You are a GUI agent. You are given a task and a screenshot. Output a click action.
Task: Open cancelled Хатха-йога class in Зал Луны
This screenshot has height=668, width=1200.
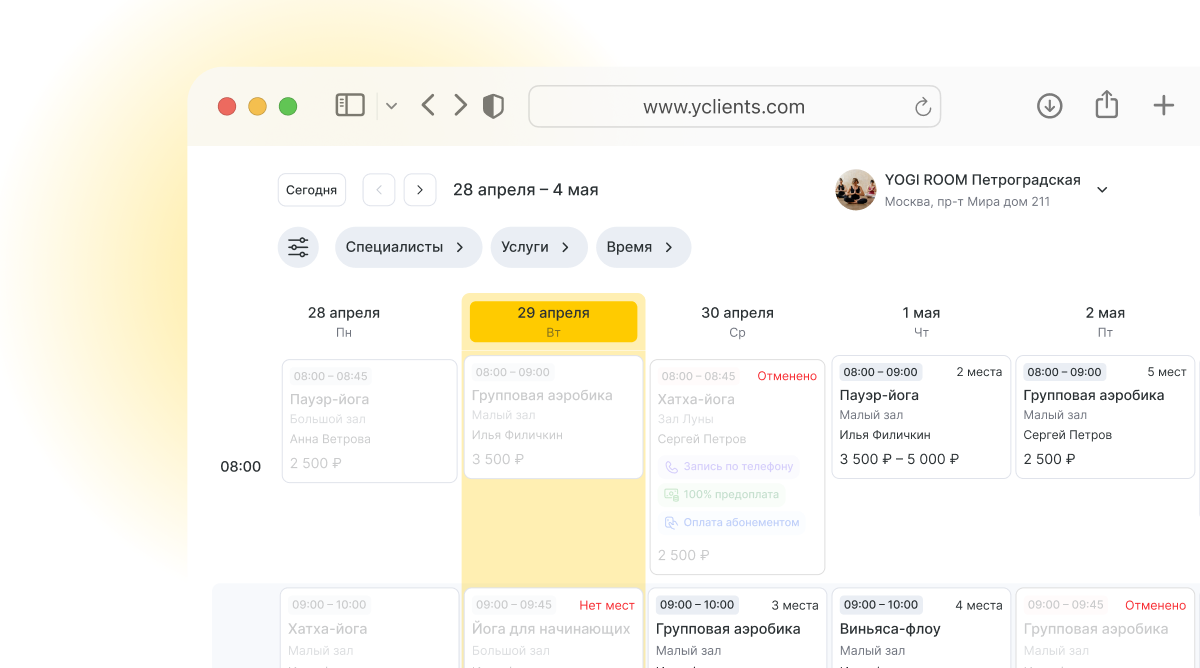click(737, 467)
